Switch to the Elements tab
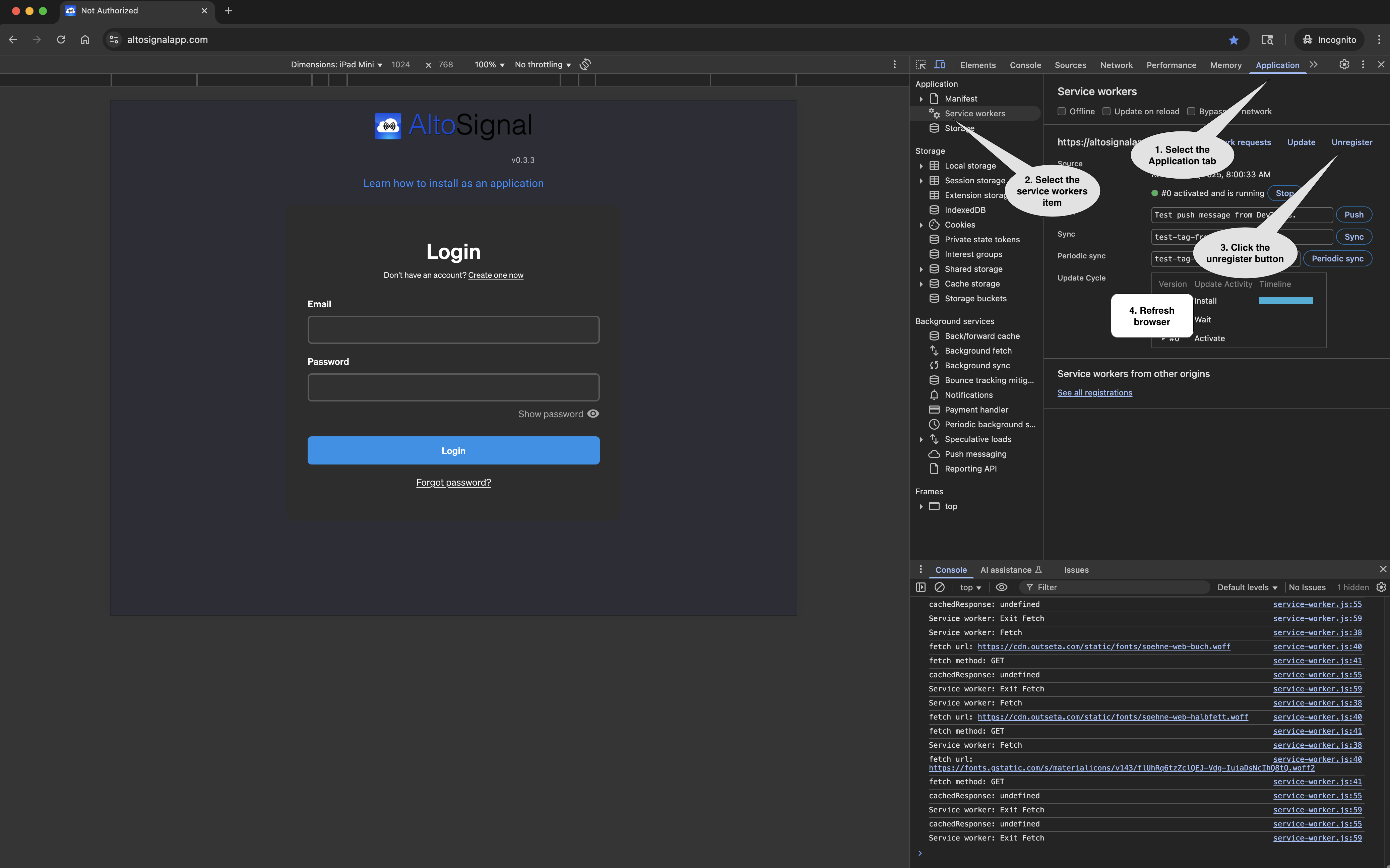This screenshot has width=1390, height=868. (977, 65)
